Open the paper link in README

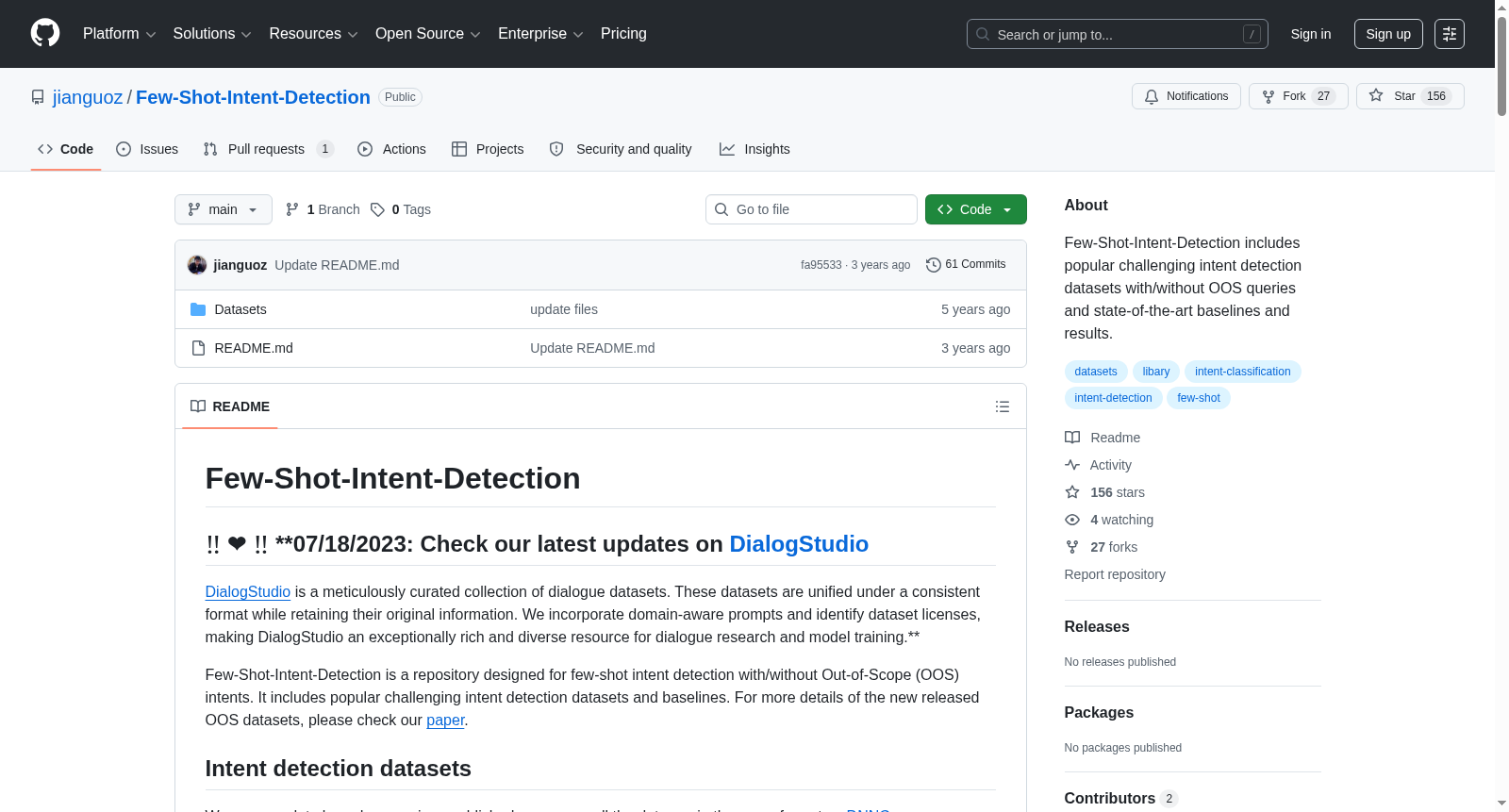[x=445, y=721]
